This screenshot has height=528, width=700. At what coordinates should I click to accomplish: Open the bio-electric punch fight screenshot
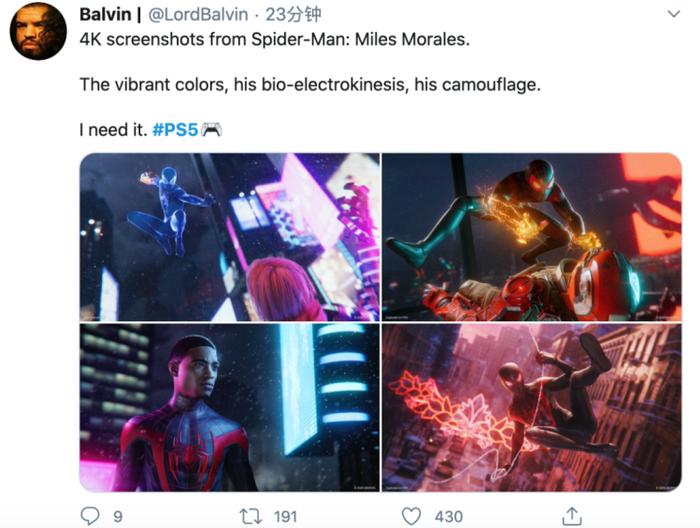(x=532, y=237)
